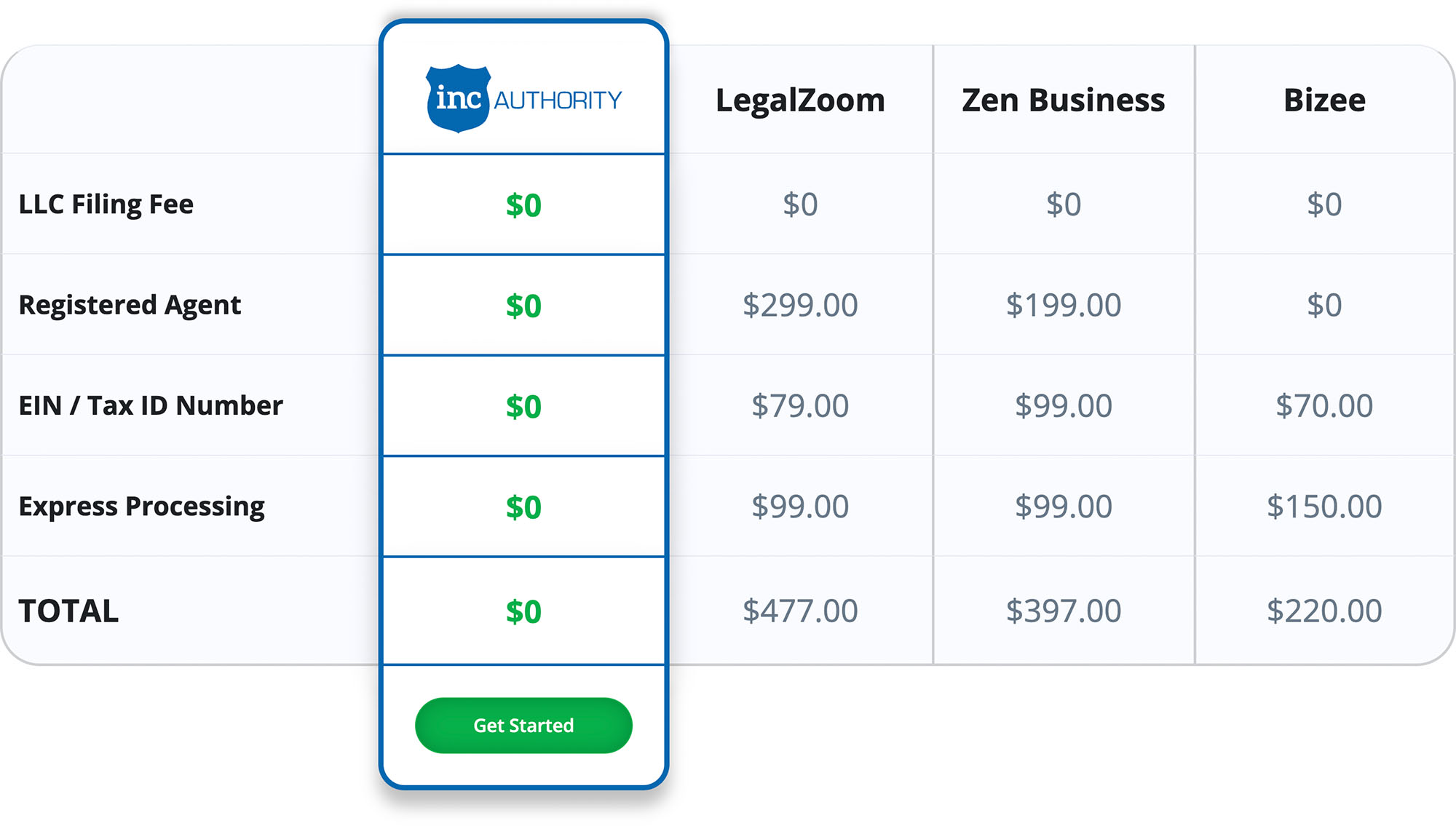Click the TOTAL row label
The width and height of the screenshot is (1456, 826).
click(68, 611)
